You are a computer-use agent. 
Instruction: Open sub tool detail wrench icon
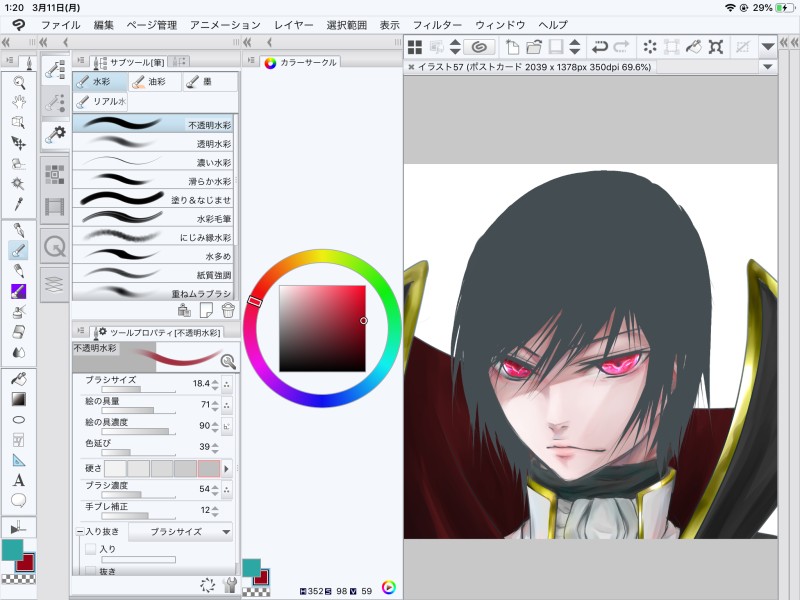[x=230, y=584]
